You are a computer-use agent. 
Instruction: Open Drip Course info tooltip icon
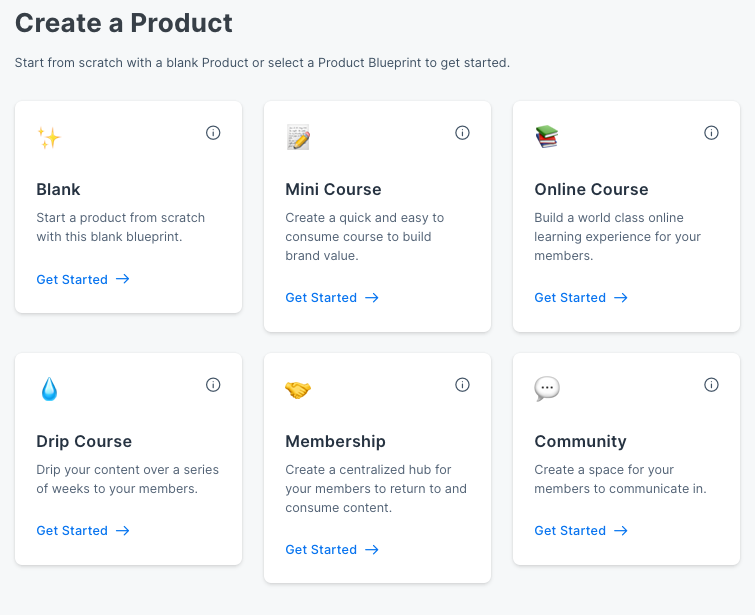(213, 385)
